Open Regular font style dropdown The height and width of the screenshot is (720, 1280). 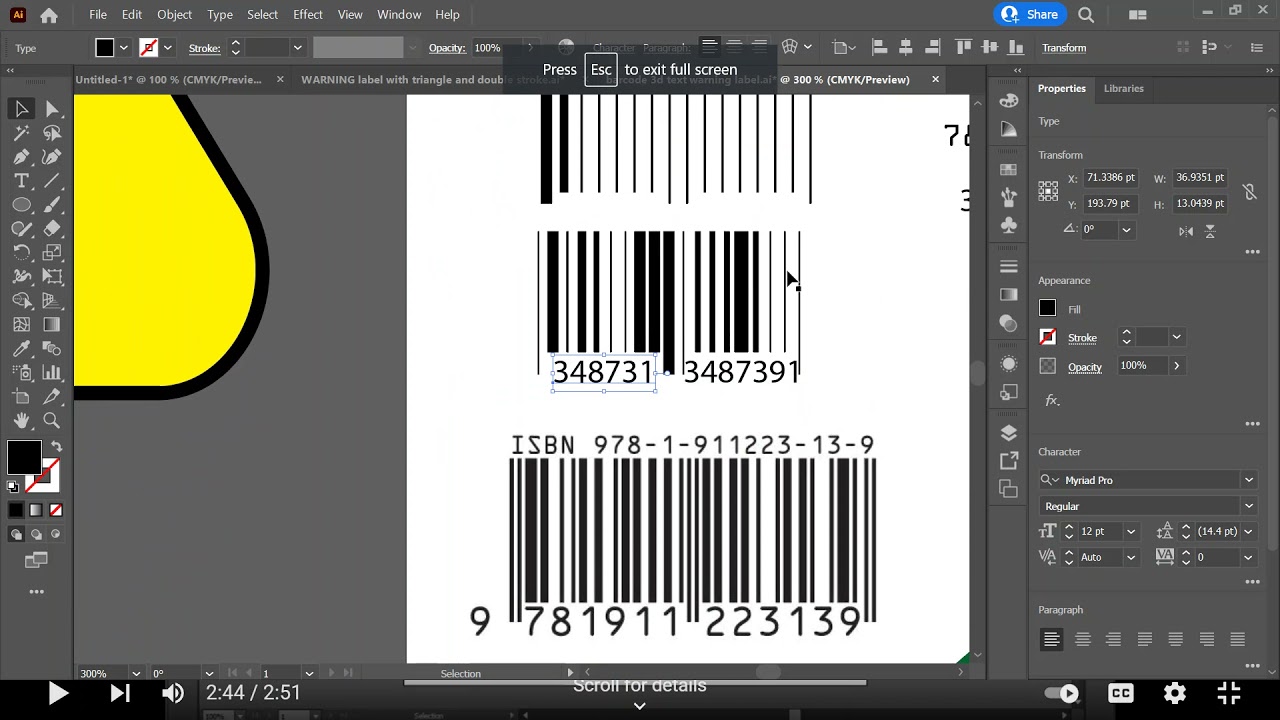1248,506
